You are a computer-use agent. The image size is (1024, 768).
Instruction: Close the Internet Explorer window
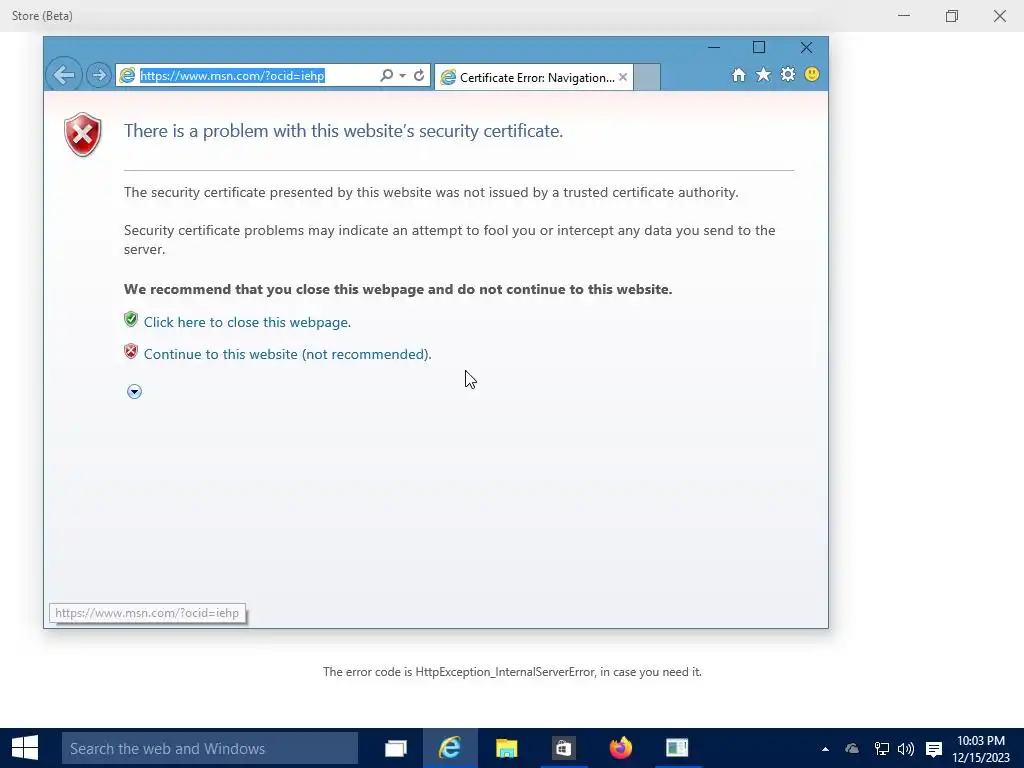point(807,48)
